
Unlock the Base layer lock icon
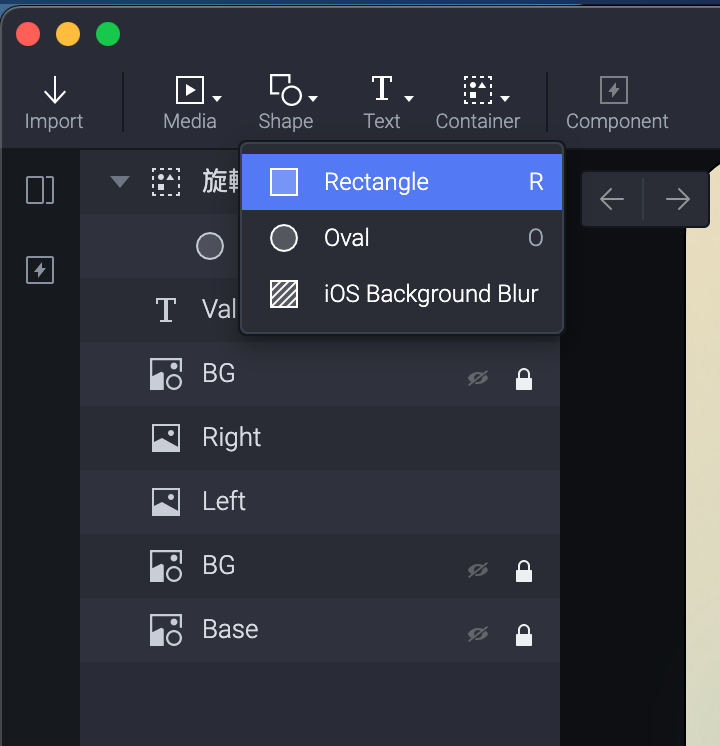pyautogui.click(x=523, y=634)
